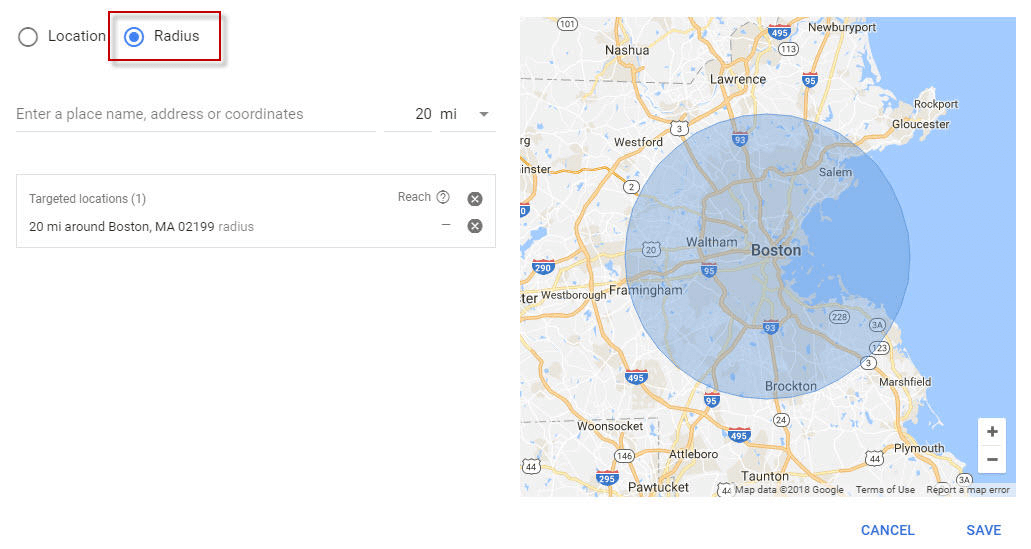Select the Location radio button
Screen dimensions: 1031x549
click(28, 37)
